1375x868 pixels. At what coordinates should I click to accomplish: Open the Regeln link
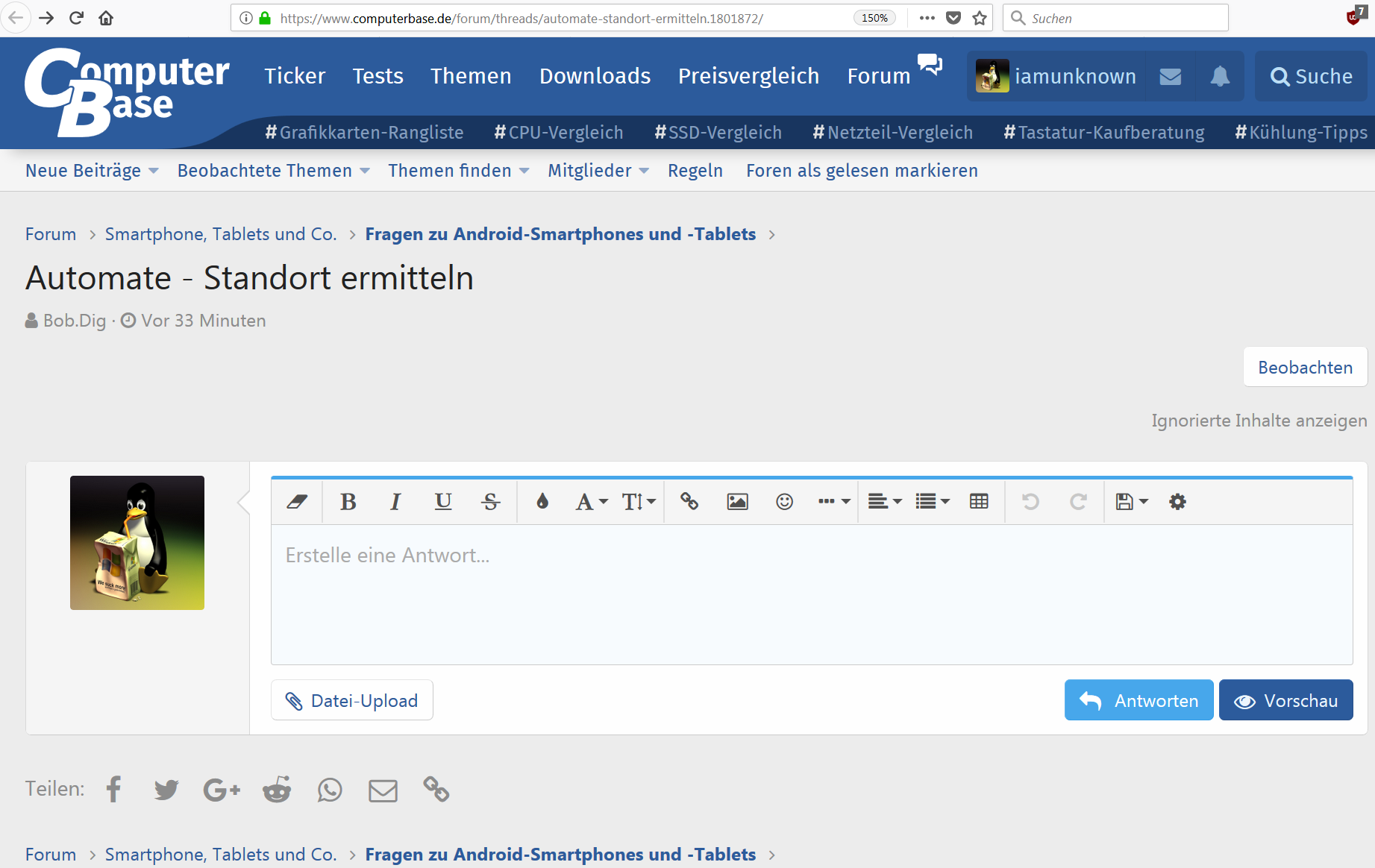point(695,171)
